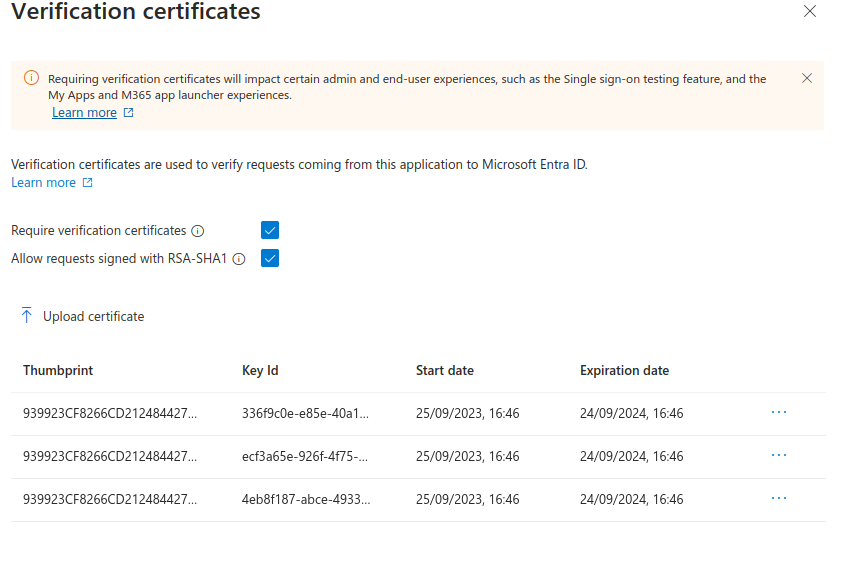Screen dimensions: 846x574
Task: Open Learn more link inside warning banner
Action: click(84, 112)
